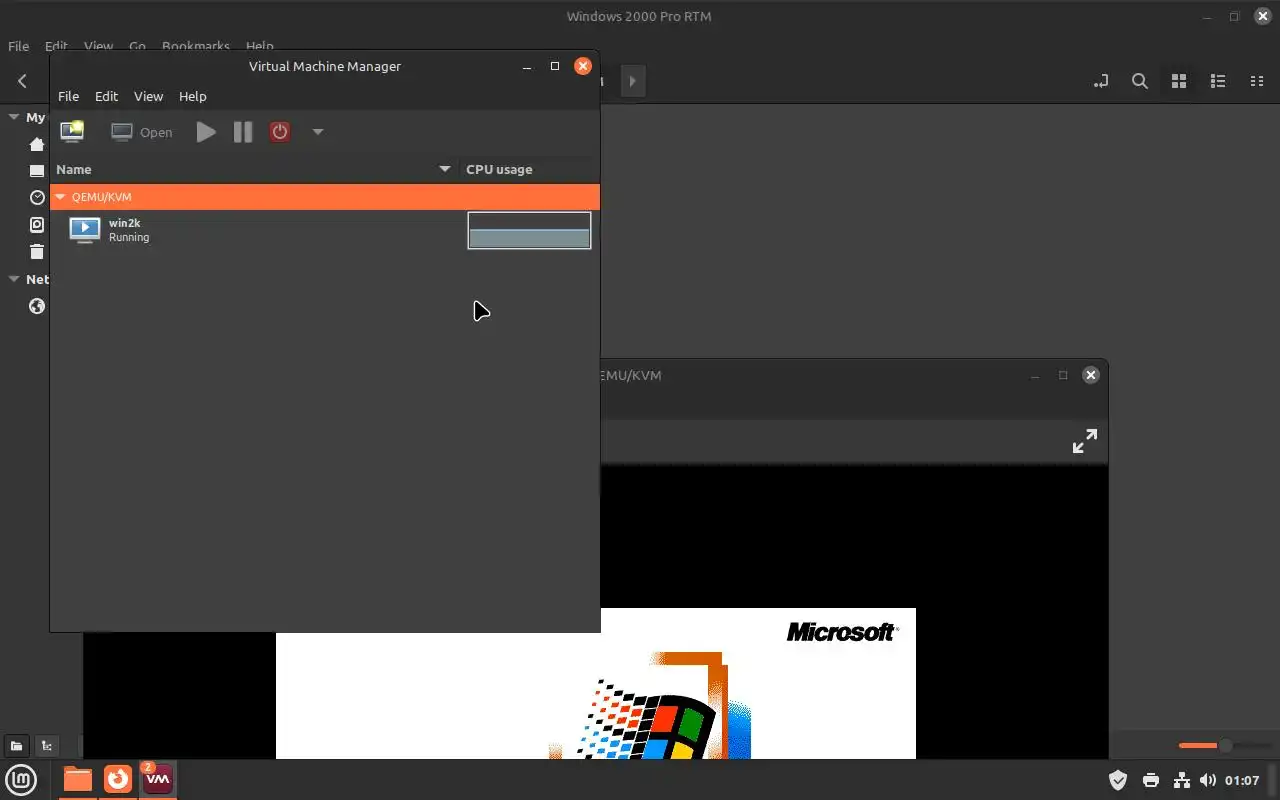Collapse the QEMU/KVM connection triangle
The image size is (1280, 800).
tap(60, 197)
